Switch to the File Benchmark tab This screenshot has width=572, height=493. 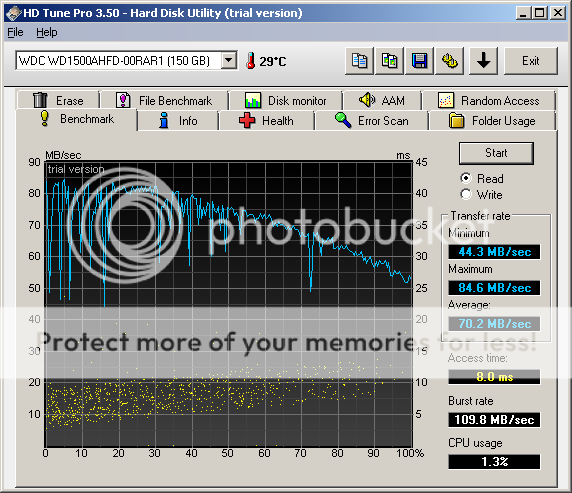coord(164,100)
